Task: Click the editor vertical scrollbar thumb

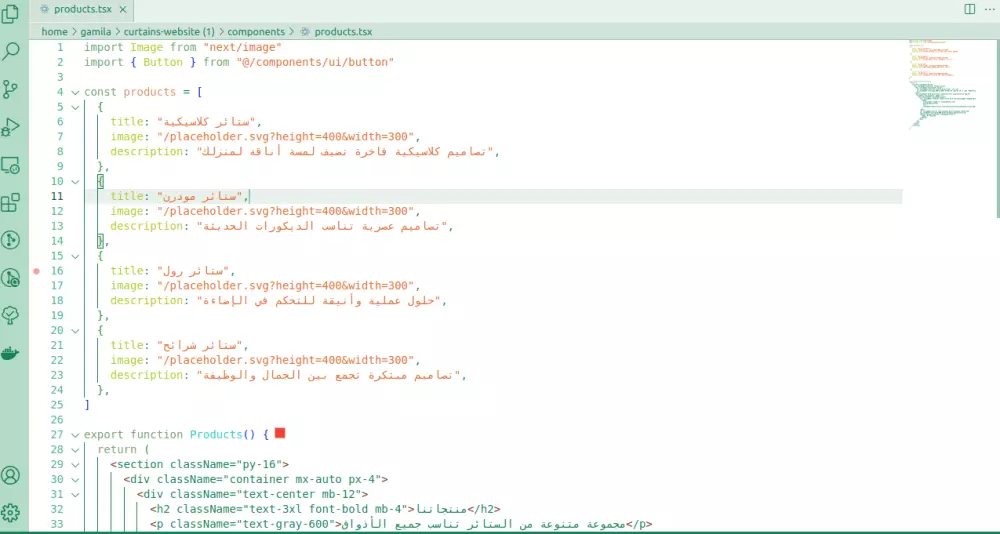Action: tap(996, 128)
